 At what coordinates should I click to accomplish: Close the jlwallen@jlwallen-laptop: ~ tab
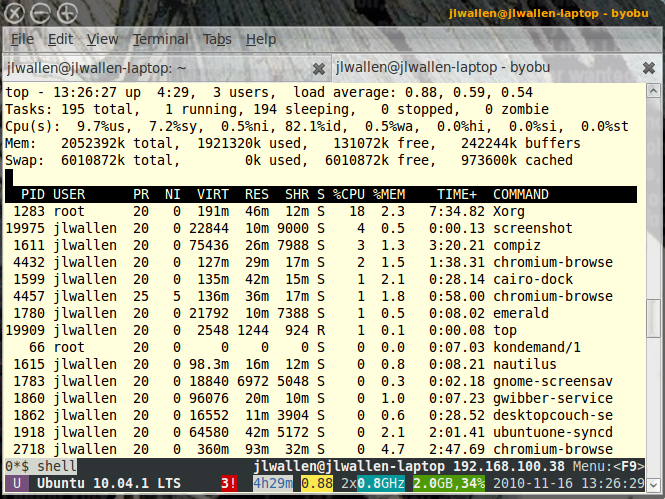[318, 69]
